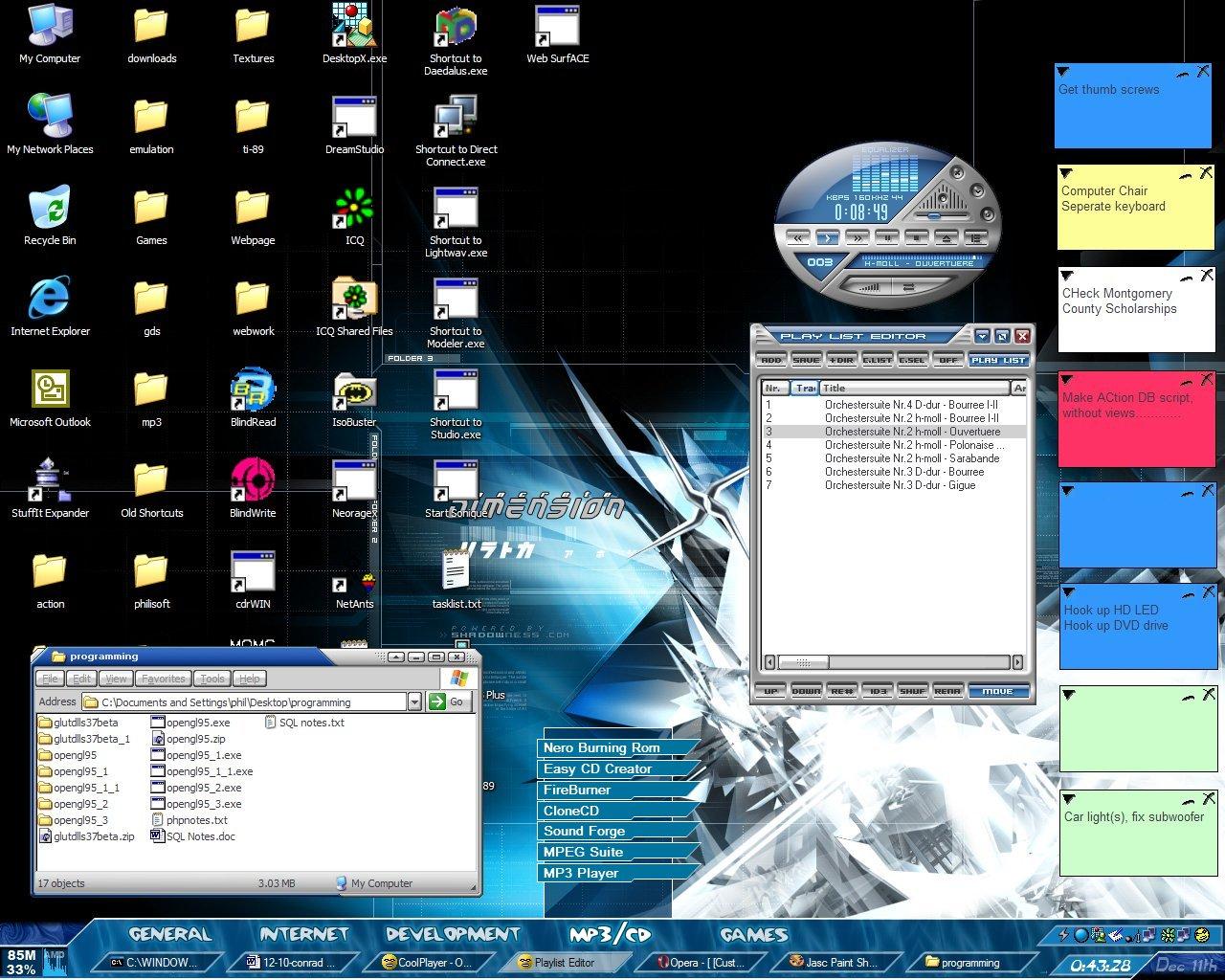Click the DOWN button in playlist editor
Viewport: 1225px width, 980px height.
coord(807,690)
